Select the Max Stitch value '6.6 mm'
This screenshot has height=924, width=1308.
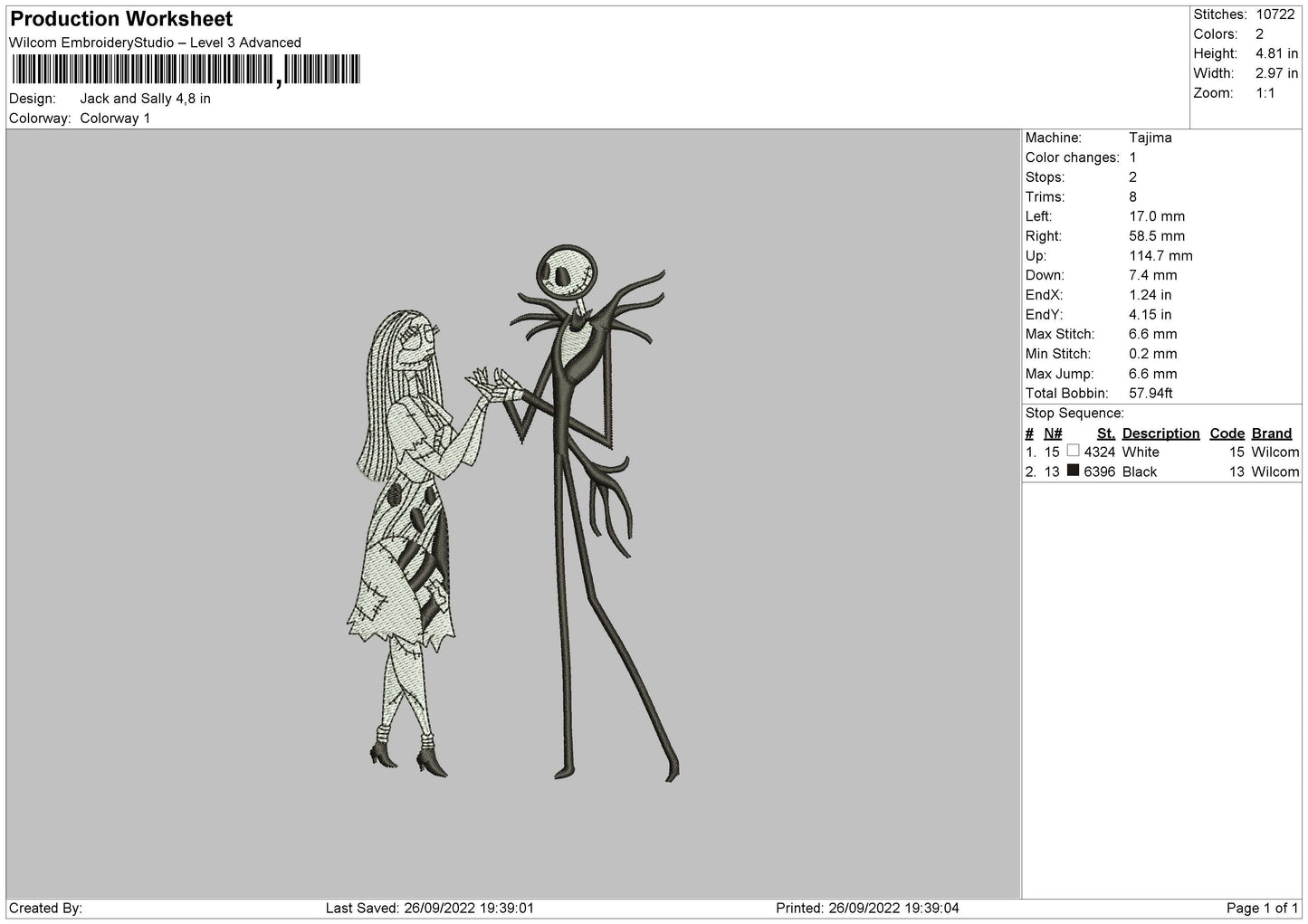(x=1153, y=335)
